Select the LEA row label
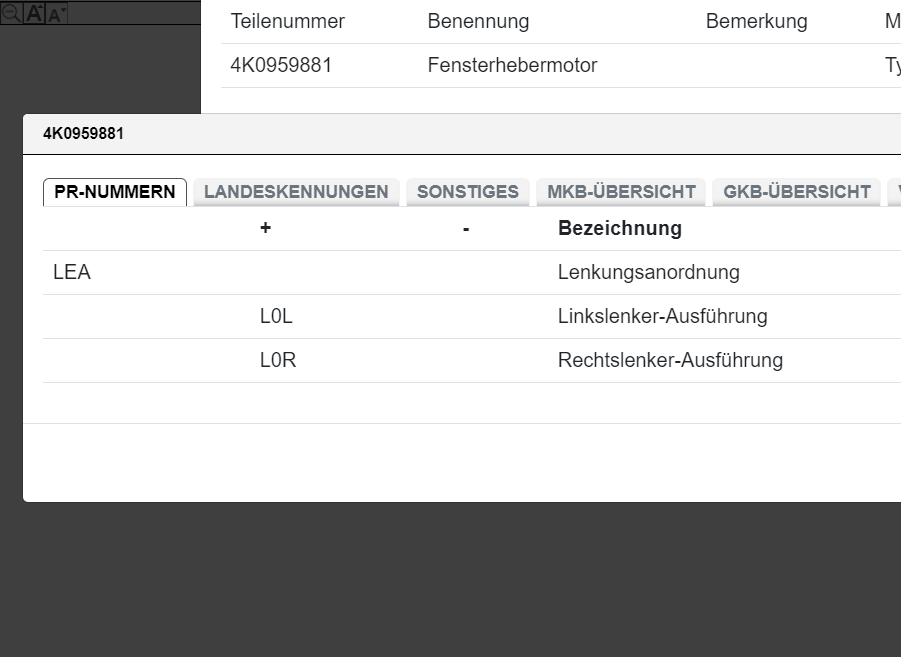This screenshot has width=901, height=657. point(72,272)
